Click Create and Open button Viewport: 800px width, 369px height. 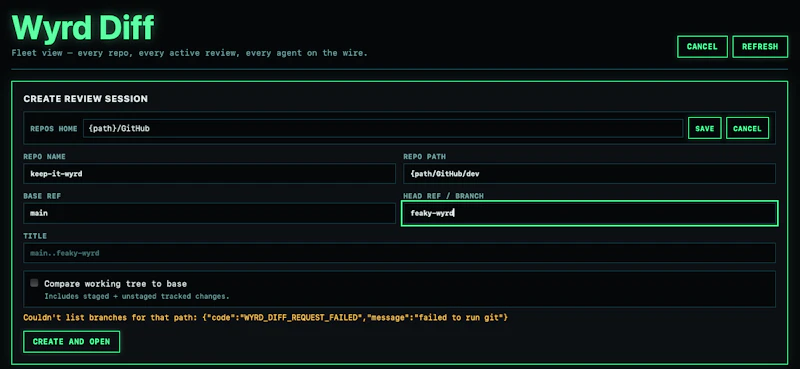click(x=71, y=341)
